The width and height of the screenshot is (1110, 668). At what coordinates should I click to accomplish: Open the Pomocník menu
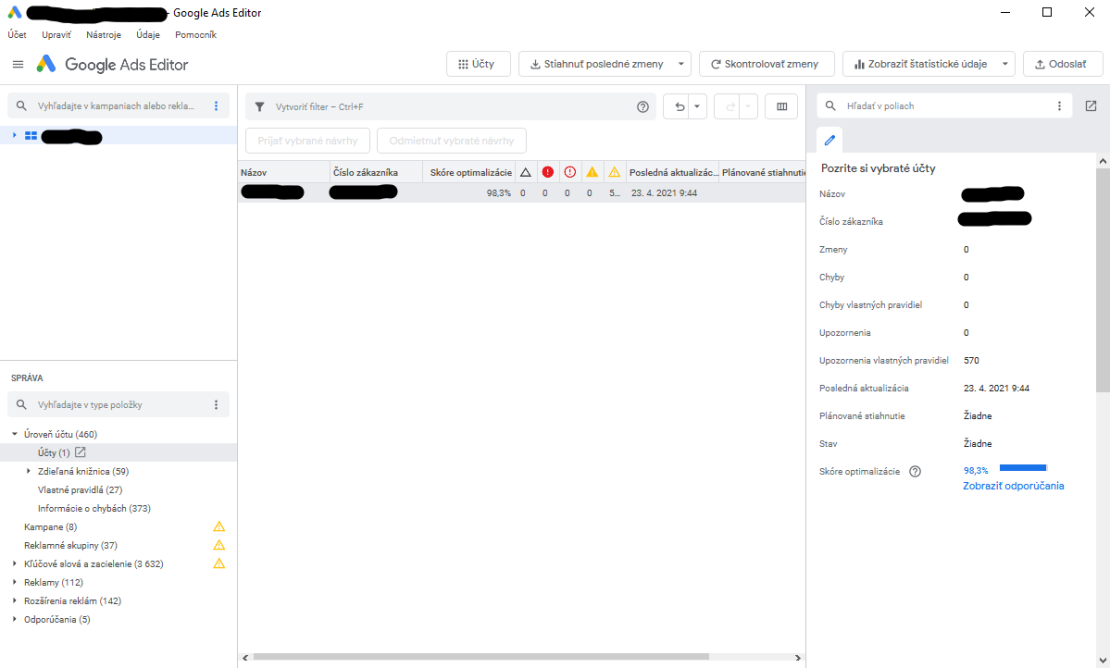point(195,35)
